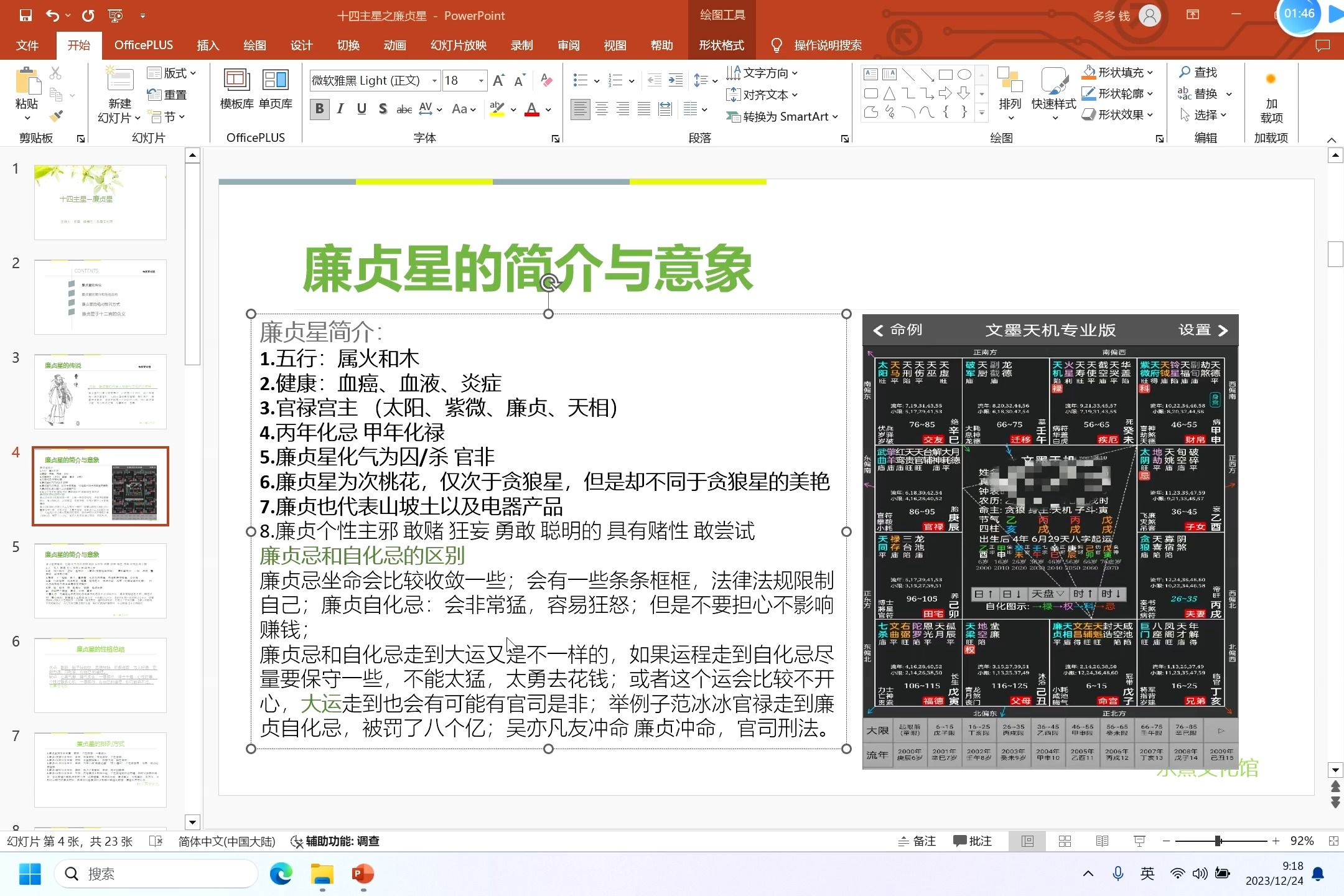This screenshot has height=896, width=1344.
Task: Open the 单页库 single page library
Action: tap(275, 81)
